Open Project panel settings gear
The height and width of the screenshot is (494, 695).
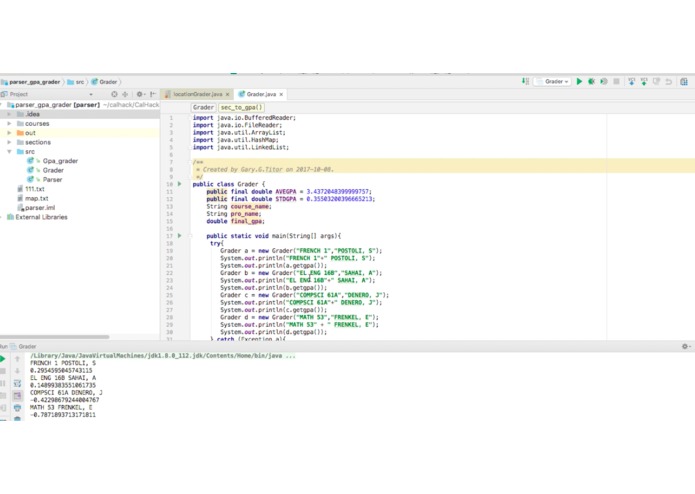click(x=140, y=94)
